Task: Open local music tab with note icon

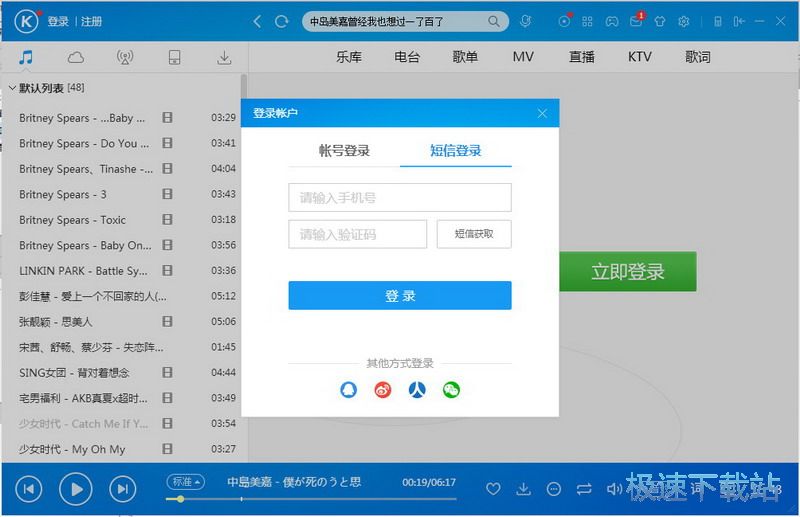Action: pyautogui.click(x=26, y=57)
